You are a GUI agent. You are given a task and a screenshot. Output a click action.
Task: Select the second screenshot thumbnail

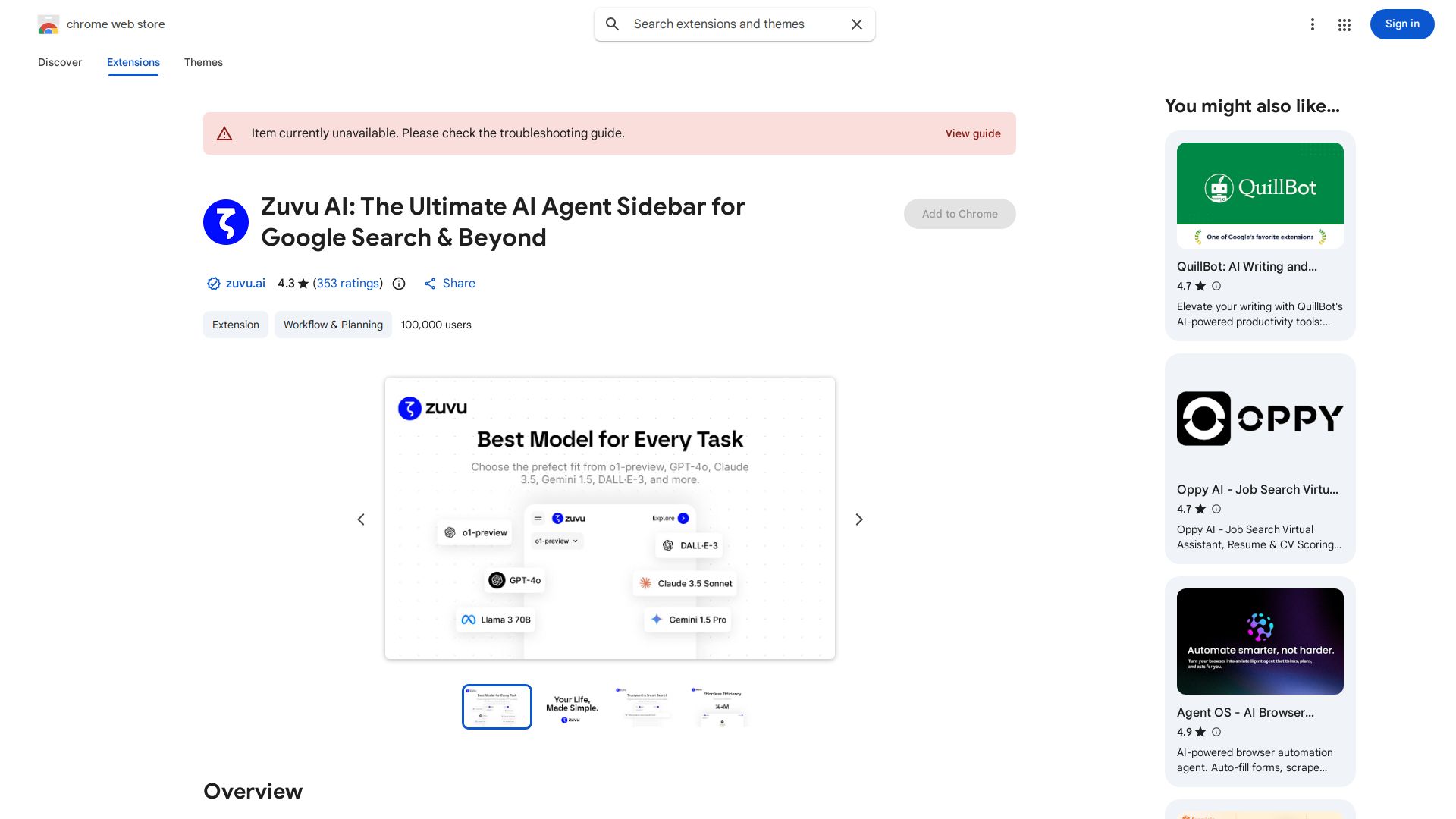click(571, 706)
